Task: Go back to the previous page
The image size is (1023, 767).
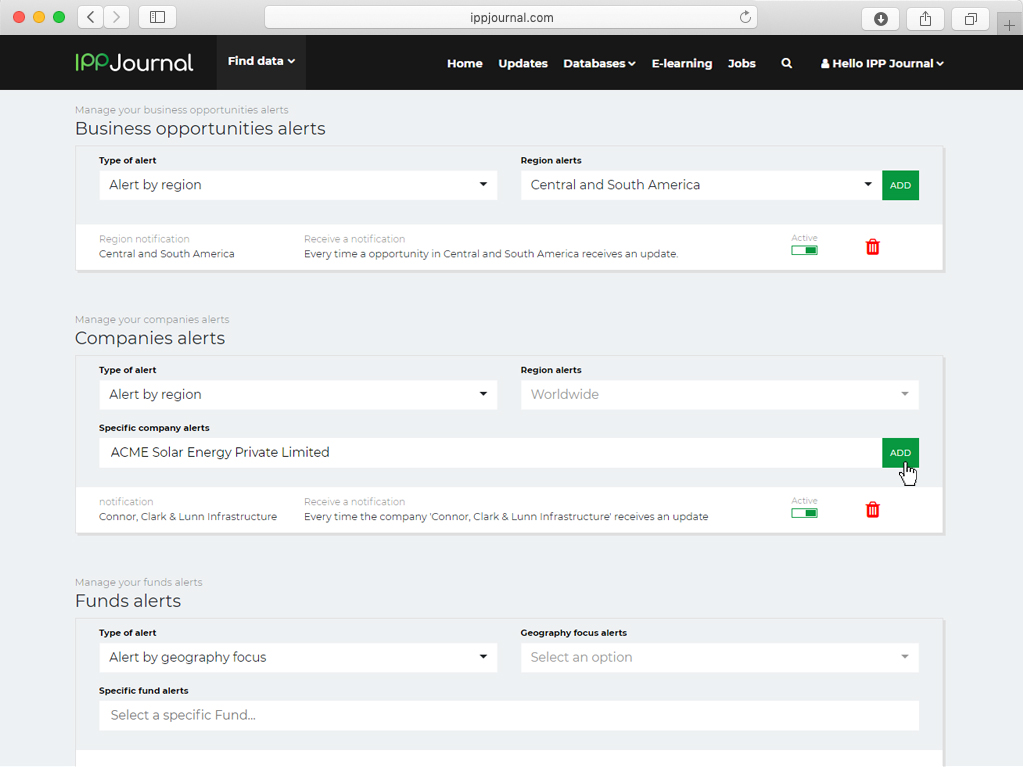Action: (x=91, y=17)
